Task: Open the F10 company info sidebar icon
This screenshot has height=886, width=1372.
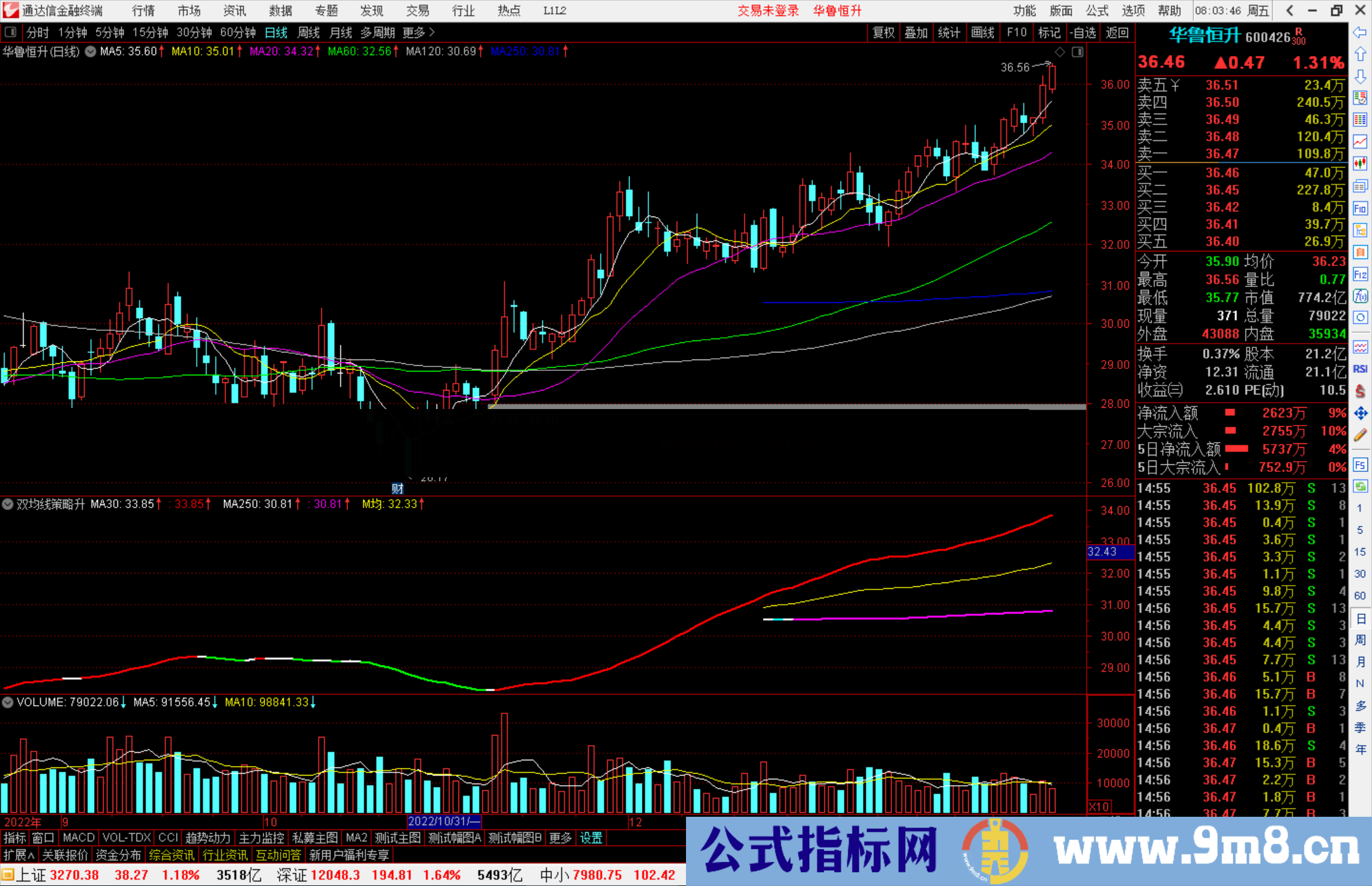Action: (x=1360, y=208)
